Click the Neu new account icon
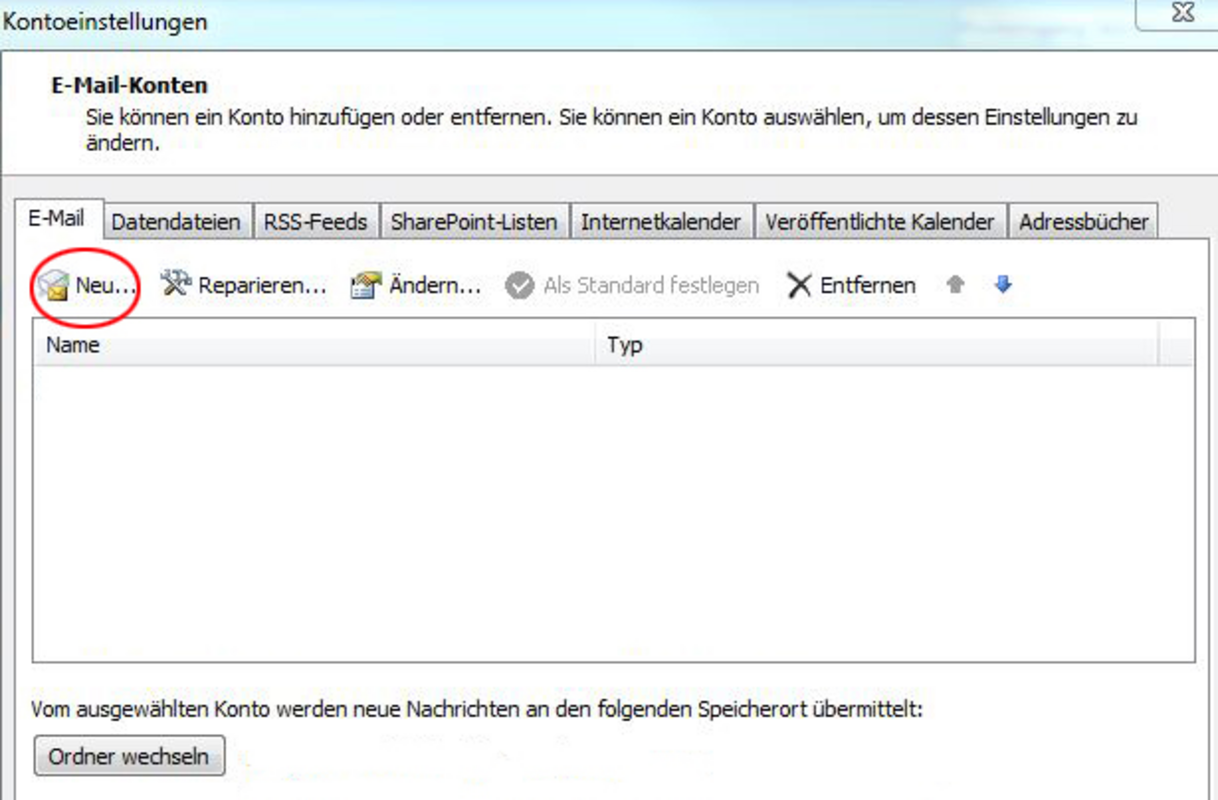This screenshot has width=1218, height=800. (54, 286)
